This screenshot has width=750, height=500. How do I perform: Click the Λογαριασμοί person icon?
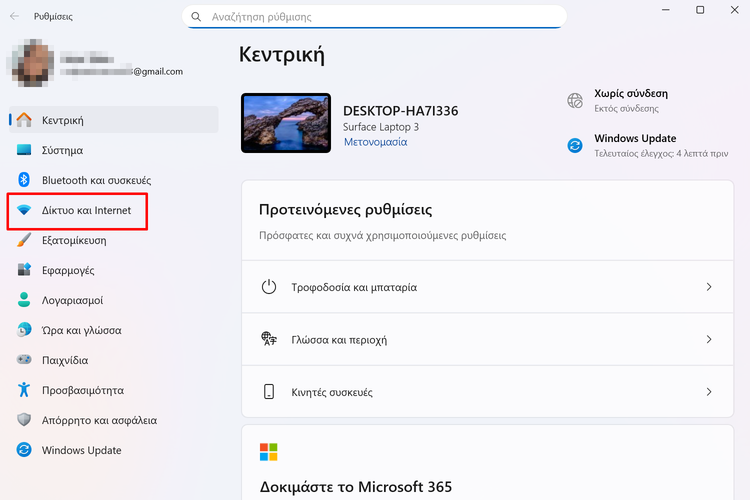25,300
